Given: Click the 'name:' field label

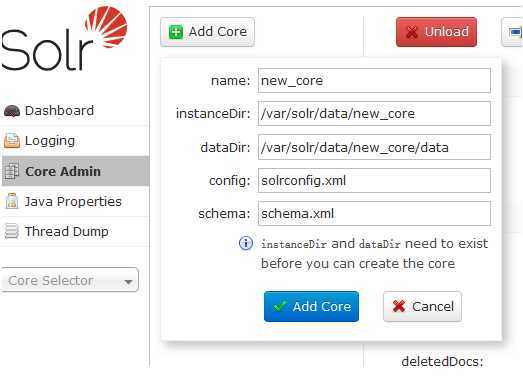Looking at the screenshot, I should pyautogui.click(x=230, y=81).
